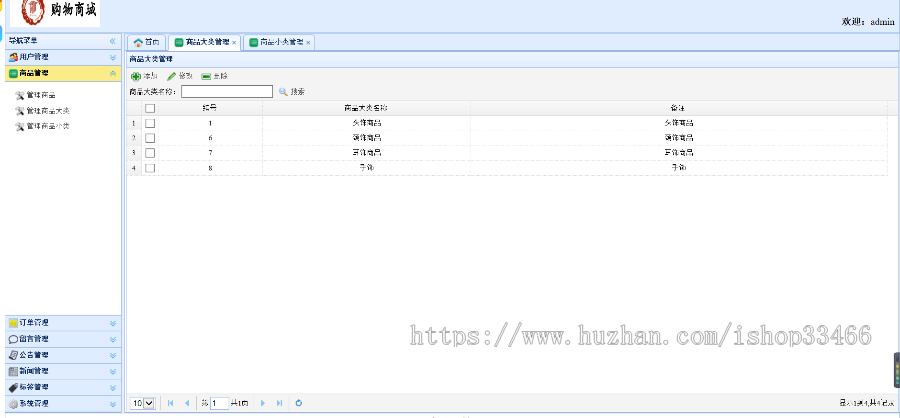This screenshot has width=900, height=418.
Task: Collapse the navigation menu with double-left arrows
Action: [x=112, y=41]
